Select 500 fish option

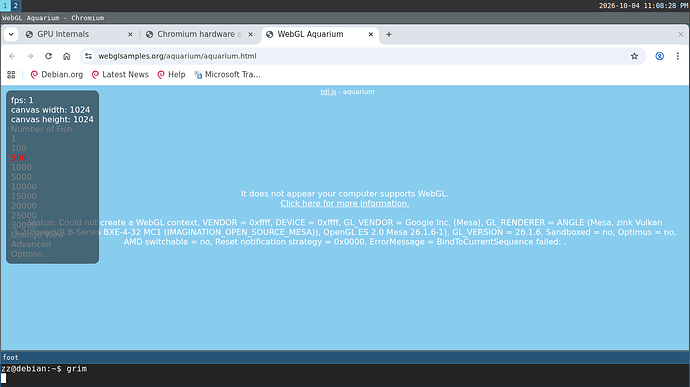(x=18, y=158)
